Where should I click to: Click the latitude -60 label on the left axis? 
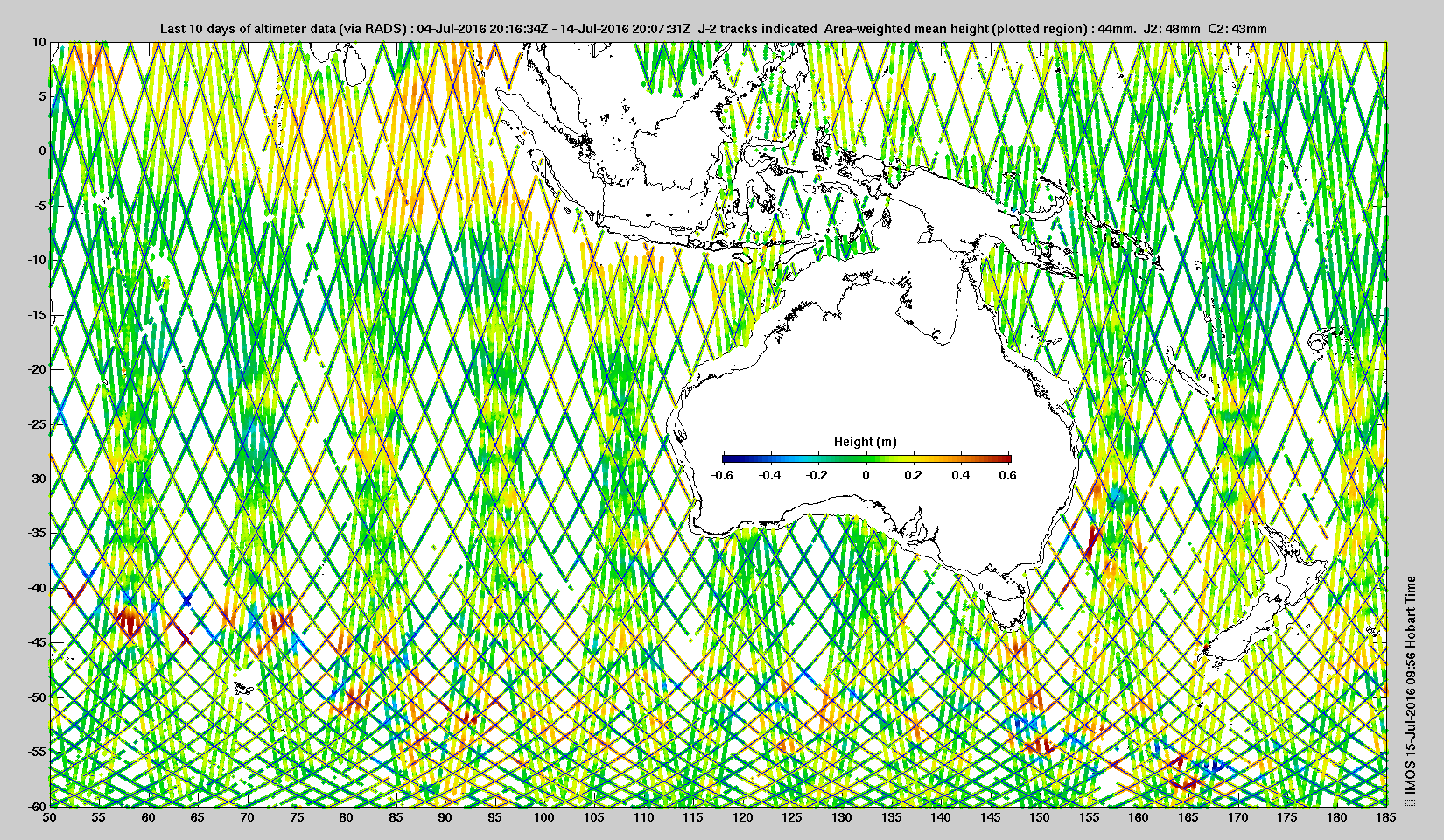click(x=35, y=806)
